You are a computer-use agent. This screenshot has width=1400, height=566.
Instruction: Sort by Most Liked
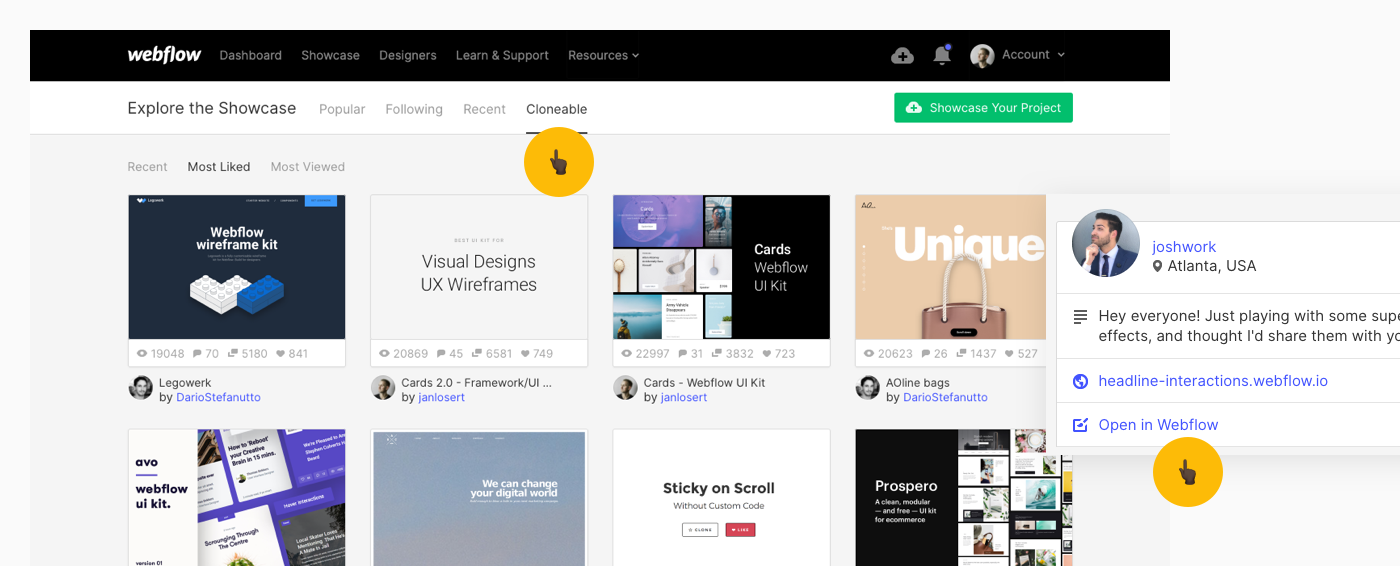pyautogui.click(x=219, y=167)
